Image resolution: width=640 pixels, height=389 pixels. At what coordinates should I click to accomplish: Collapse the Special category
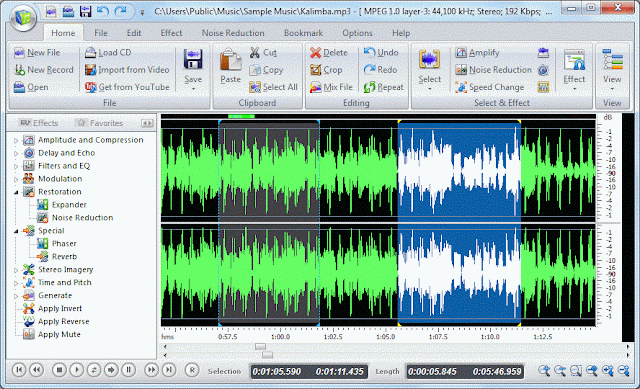coord(16,231)
